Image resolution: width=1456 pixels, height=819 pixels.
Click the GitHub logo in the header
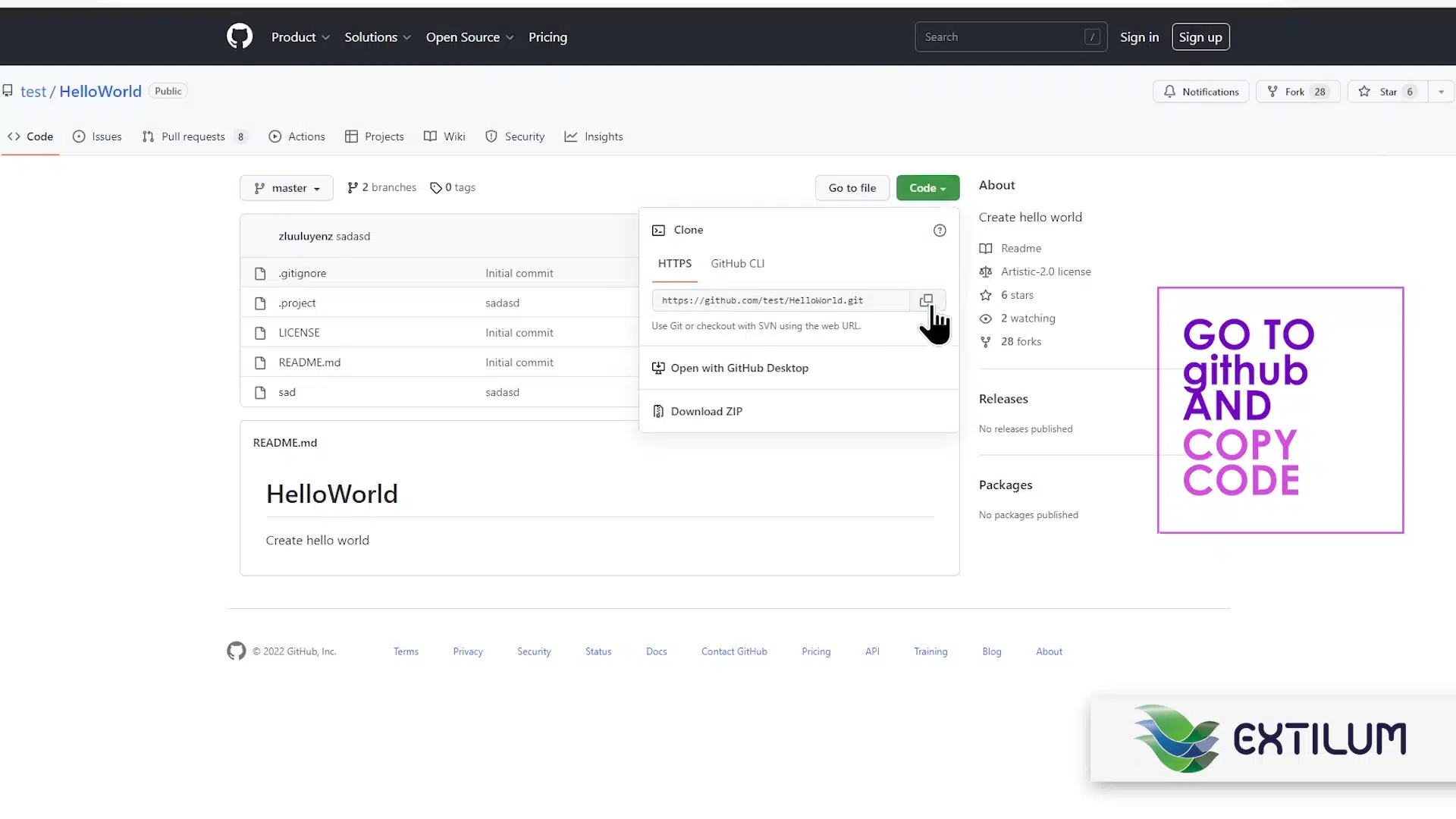tap(240, 36)
